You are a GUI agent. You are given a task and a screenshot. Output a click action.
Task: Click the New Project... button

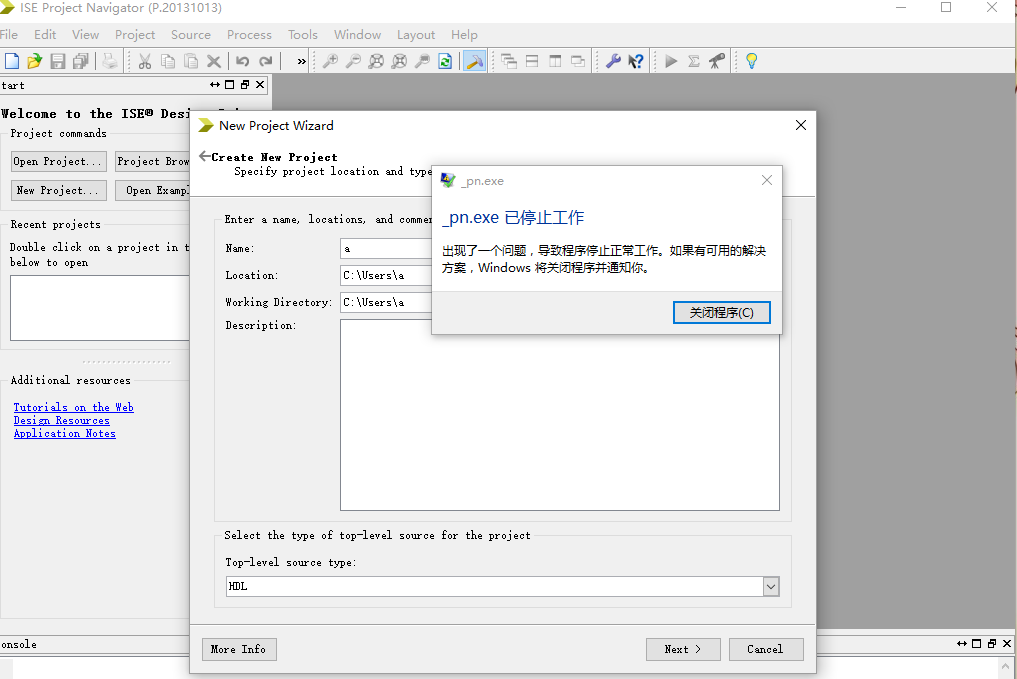59,190
